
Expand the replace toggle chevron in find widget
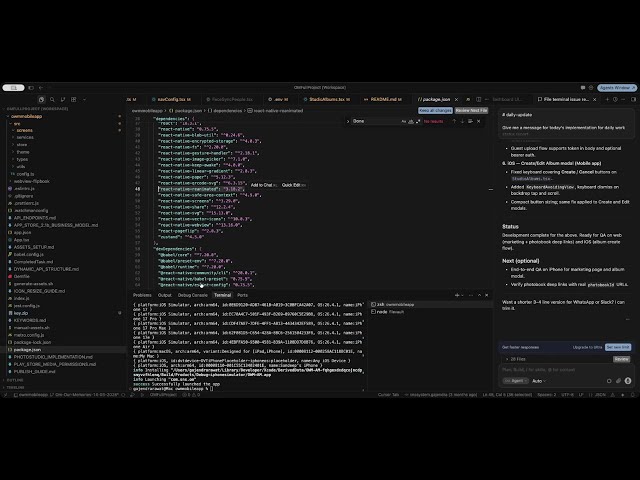(348, 121)
